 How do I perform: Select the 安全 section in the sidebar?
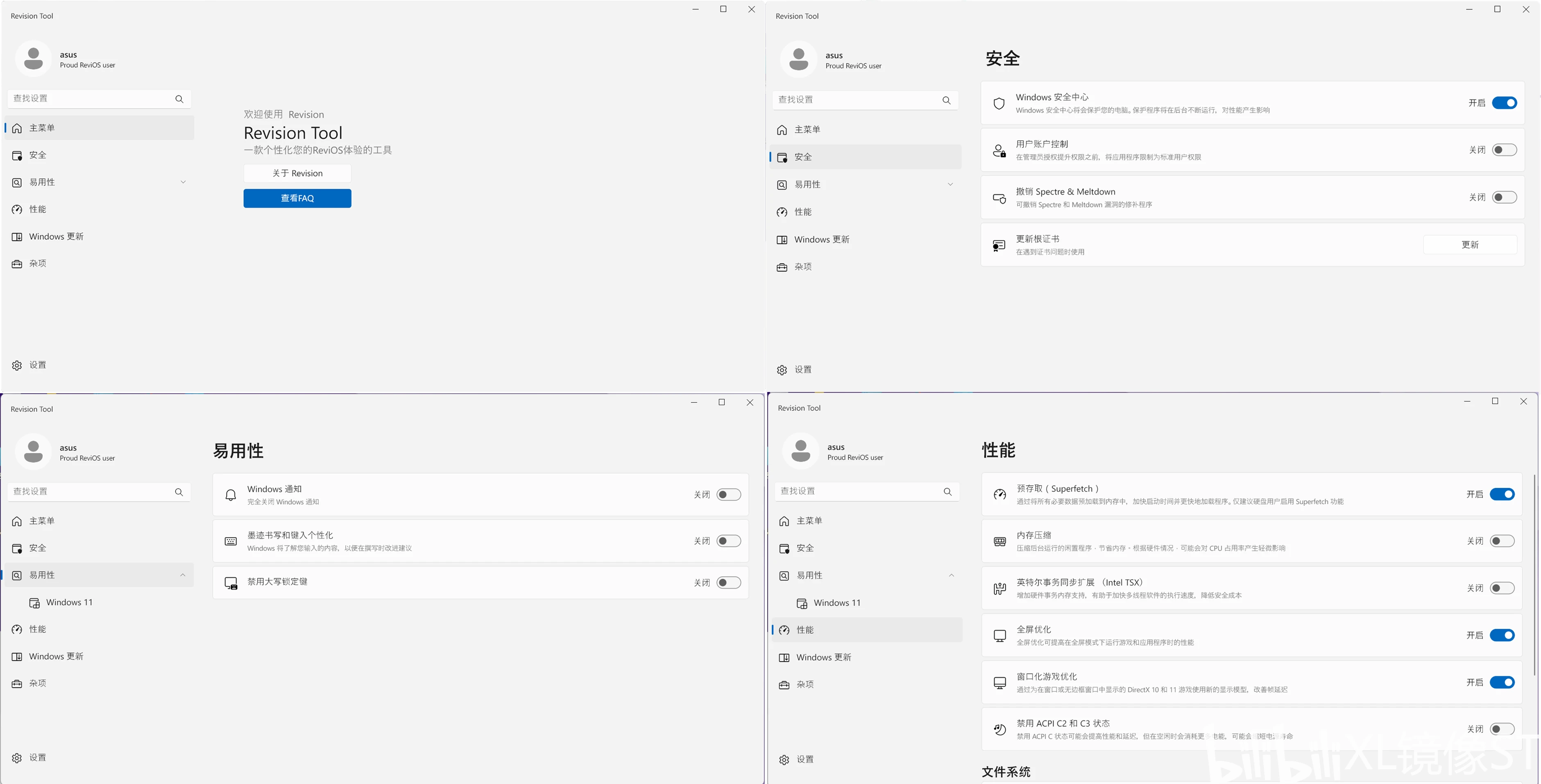point(38,155)
